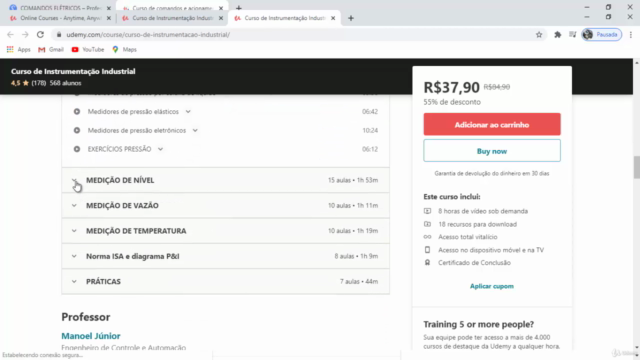
Task: Click the '15 aulas • 1h 53m' duration text
Action: click(353, 180)
